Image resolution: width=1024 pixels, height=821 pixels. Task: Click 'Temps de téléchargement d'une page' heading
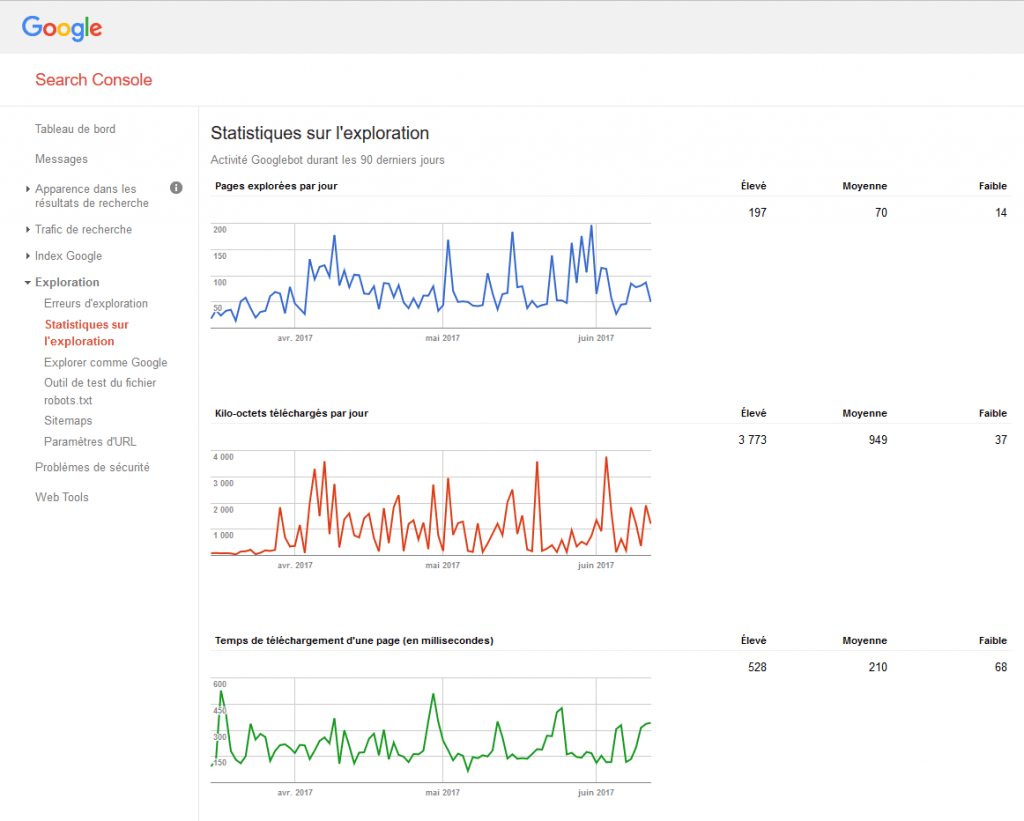click(x=354, y=641)
